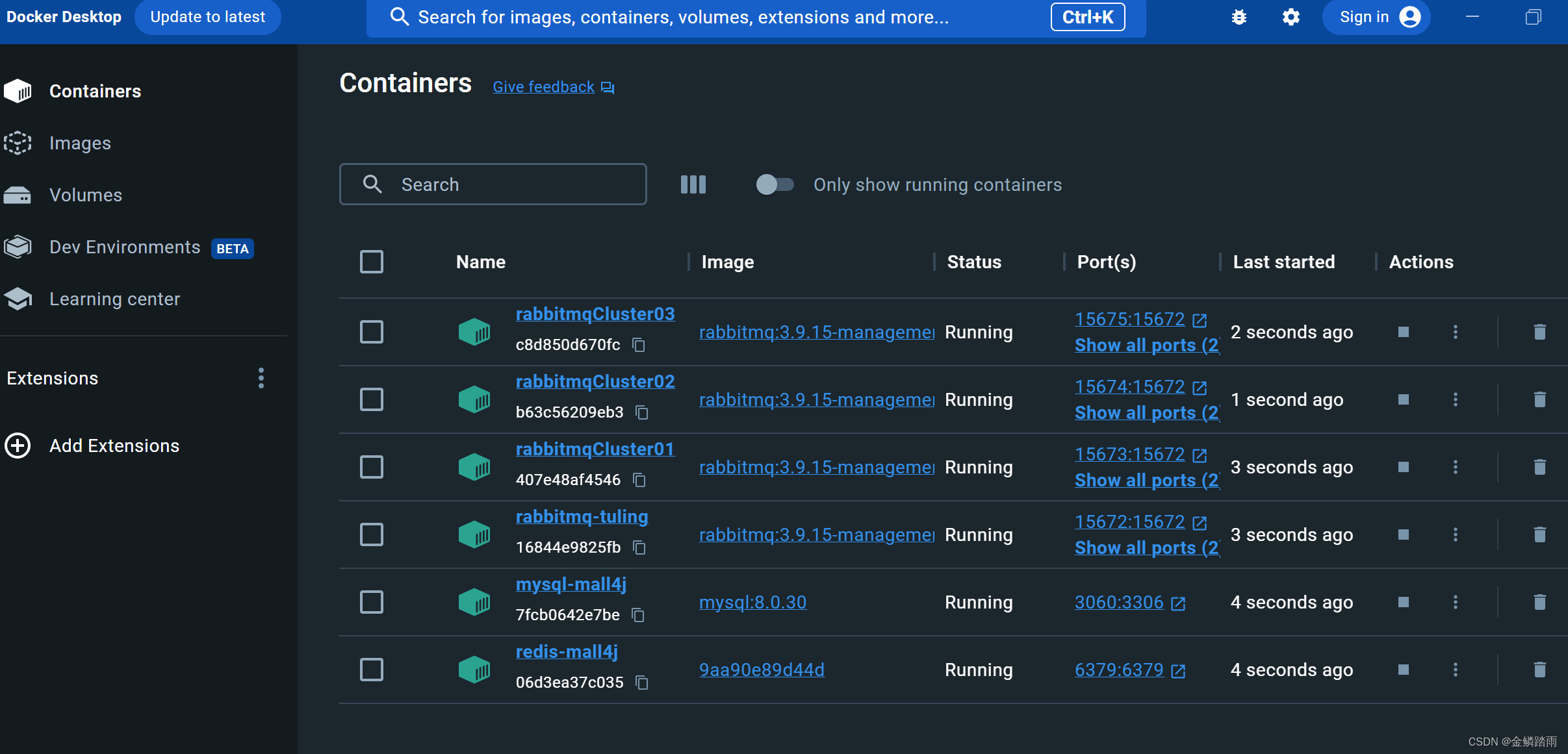The image size is (1568, 754).
Task: Delete the rabbitmqCluster01 container
Action: tap(1539, 467)
